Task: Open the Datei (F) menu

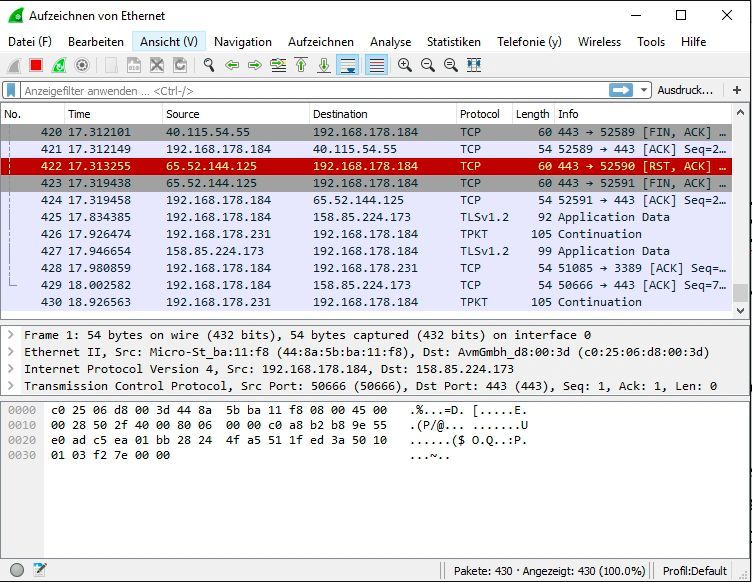Action: 30,42
